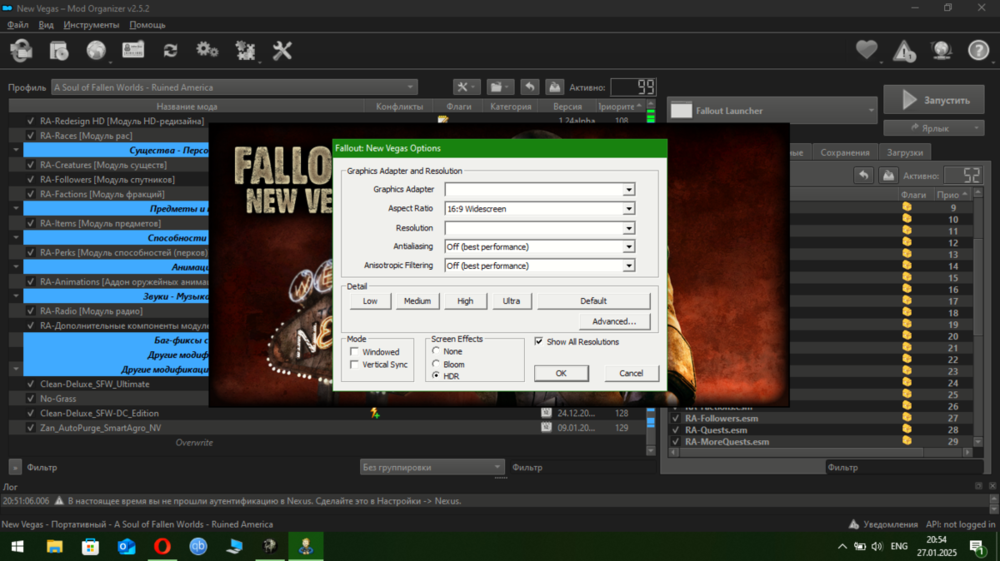Click create backup icon above mod list
1000x561 pixels.
(x=555, y=87)
